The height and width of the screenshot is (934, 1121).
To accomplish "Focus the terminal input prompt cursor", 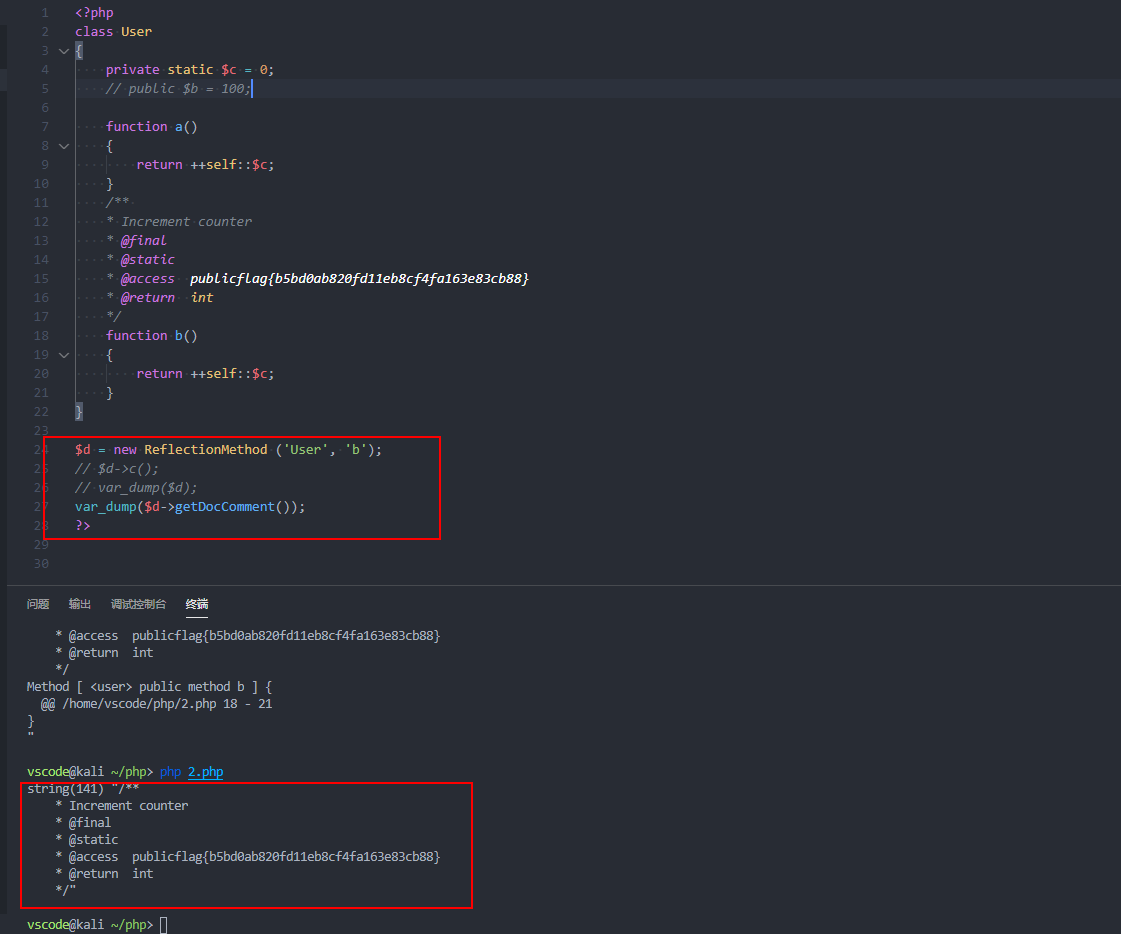I will (x=163, y=925).
